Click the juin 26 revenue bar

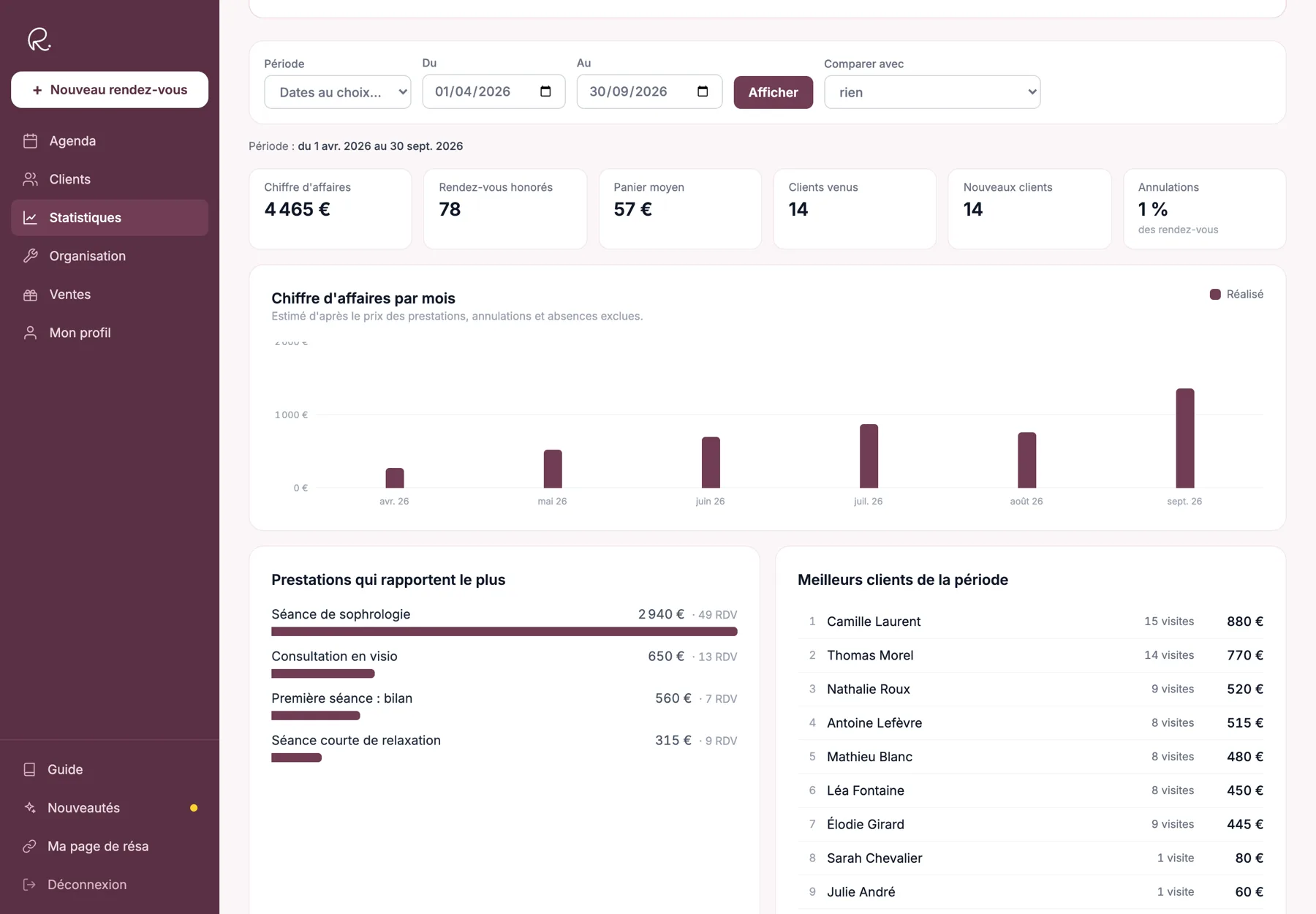711,463
